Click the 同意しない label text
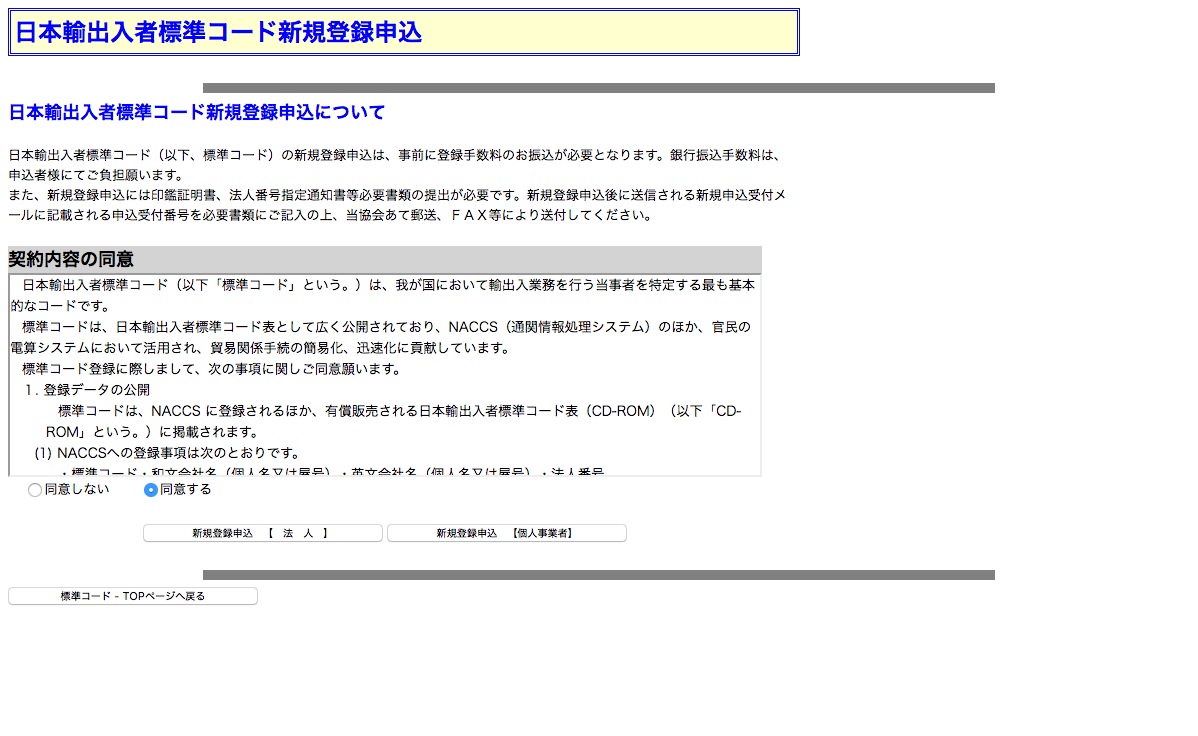 [x=77, y=489]
